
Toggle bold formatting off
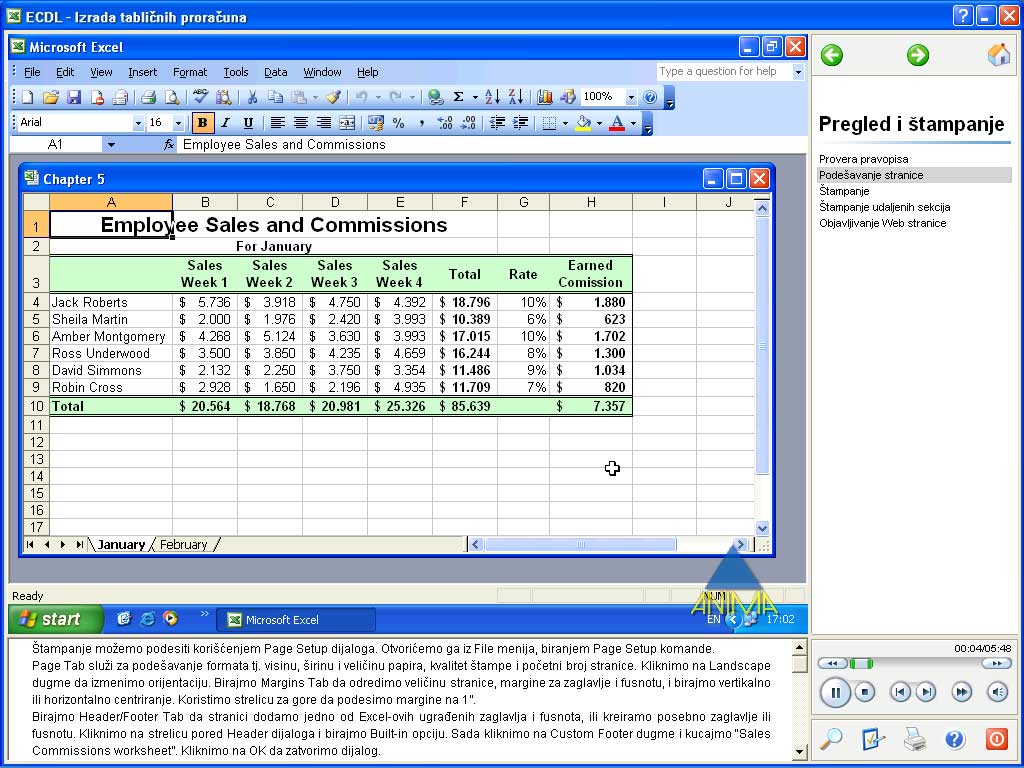click(x=201, y=122)
